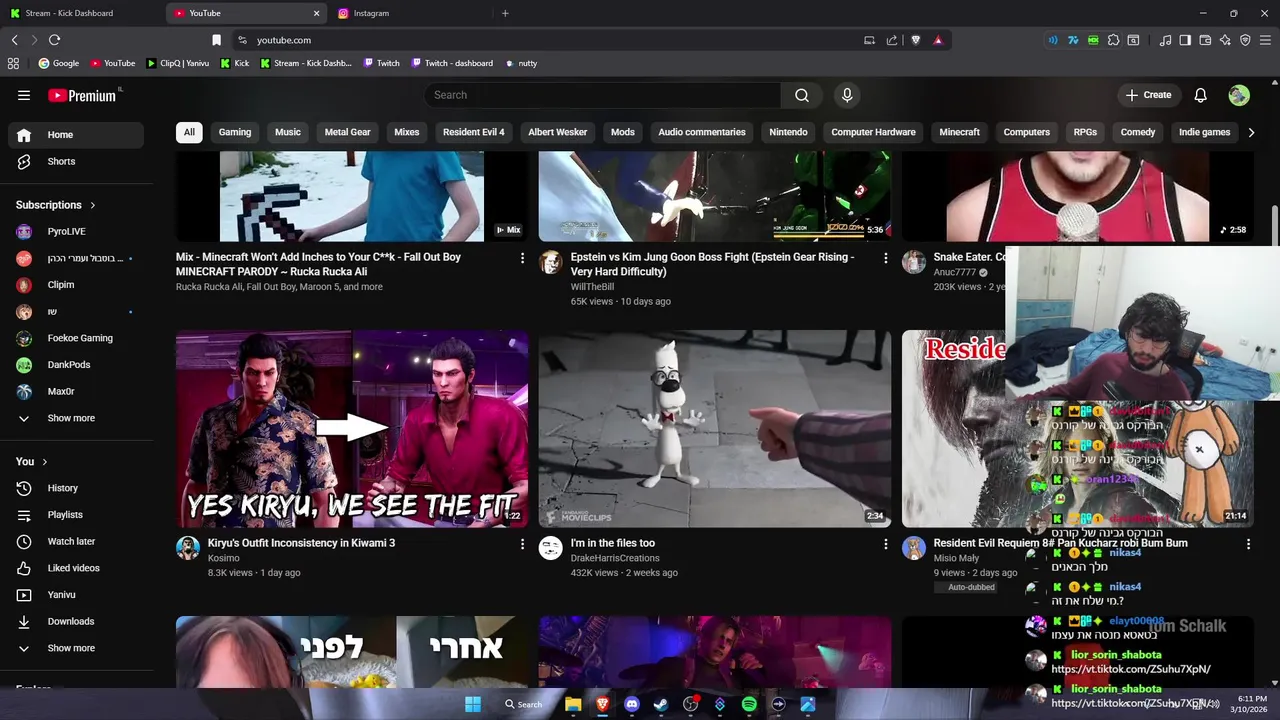
Task: Click the YouTube Premium logo
Action: click(x=84, y=95)
